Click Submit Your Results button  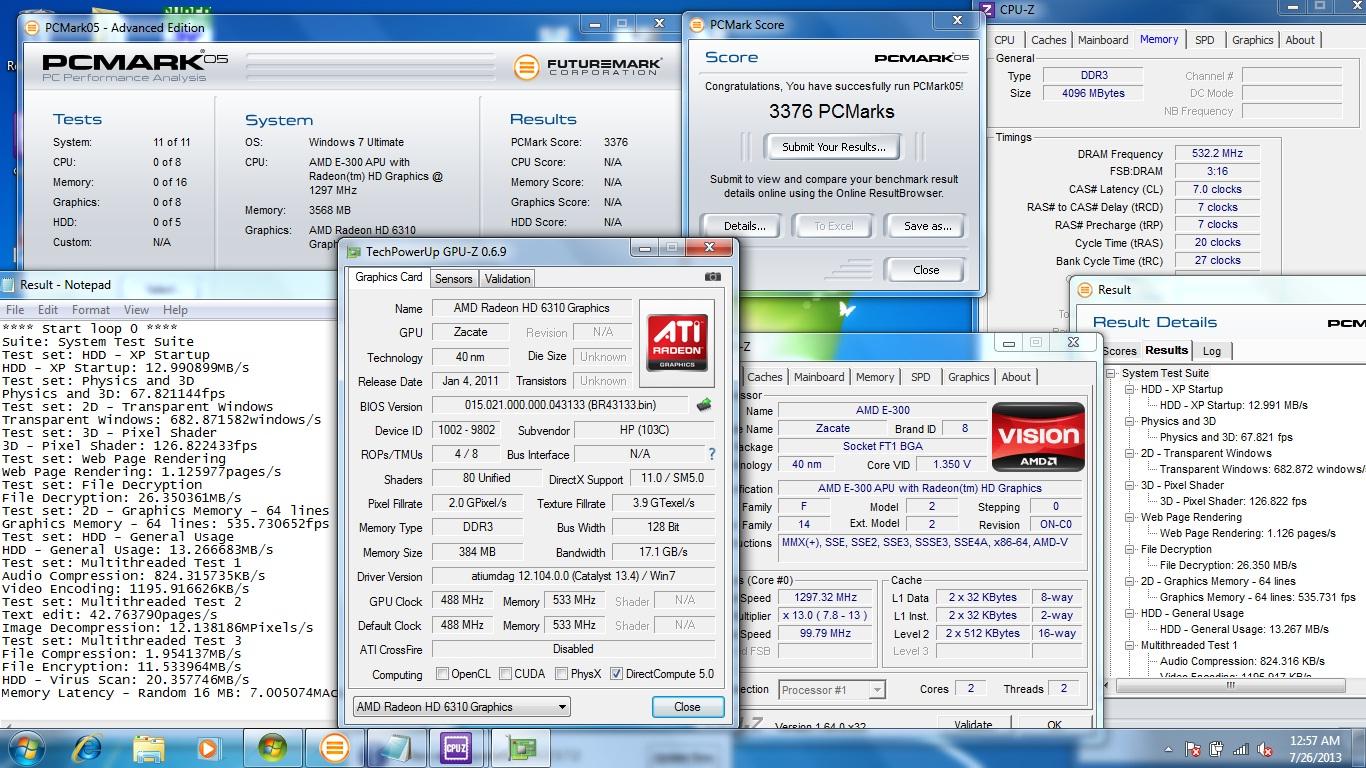click(834, 147)
